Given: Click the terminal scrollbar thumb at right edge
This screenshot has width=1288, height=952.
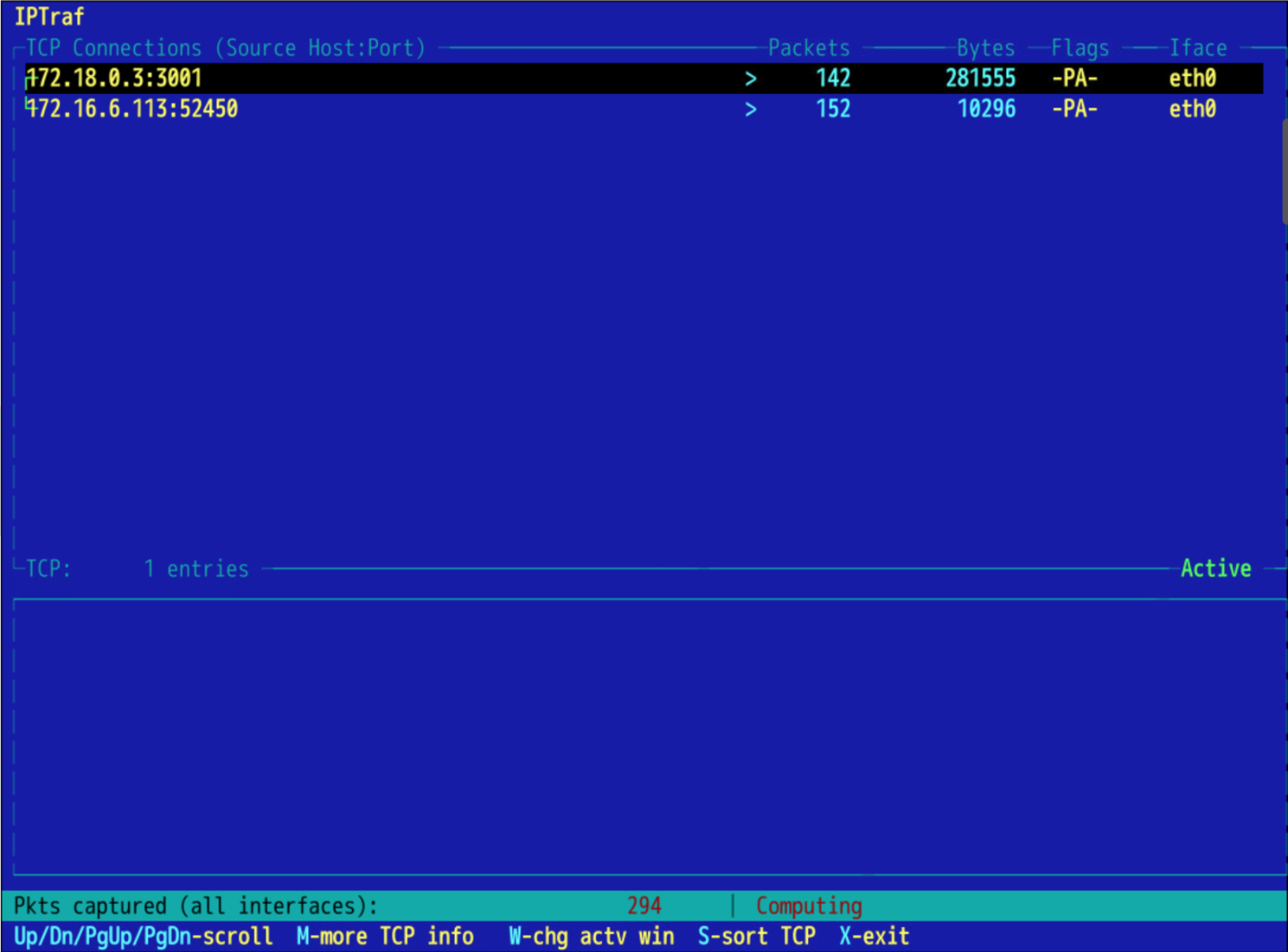Looking at the screenshot, I should 1284,170.
